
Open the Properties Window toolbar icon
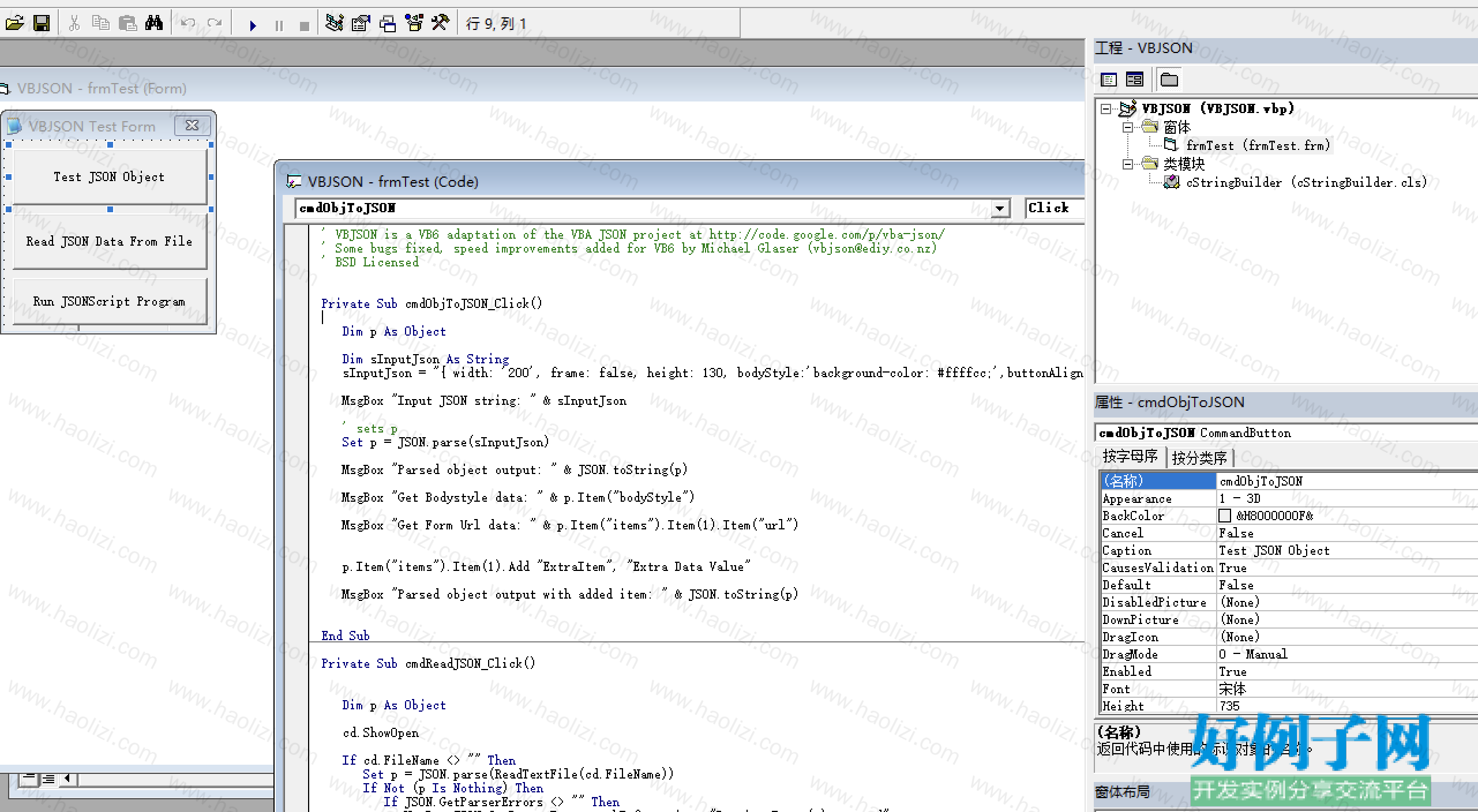[x=361, y=23]
